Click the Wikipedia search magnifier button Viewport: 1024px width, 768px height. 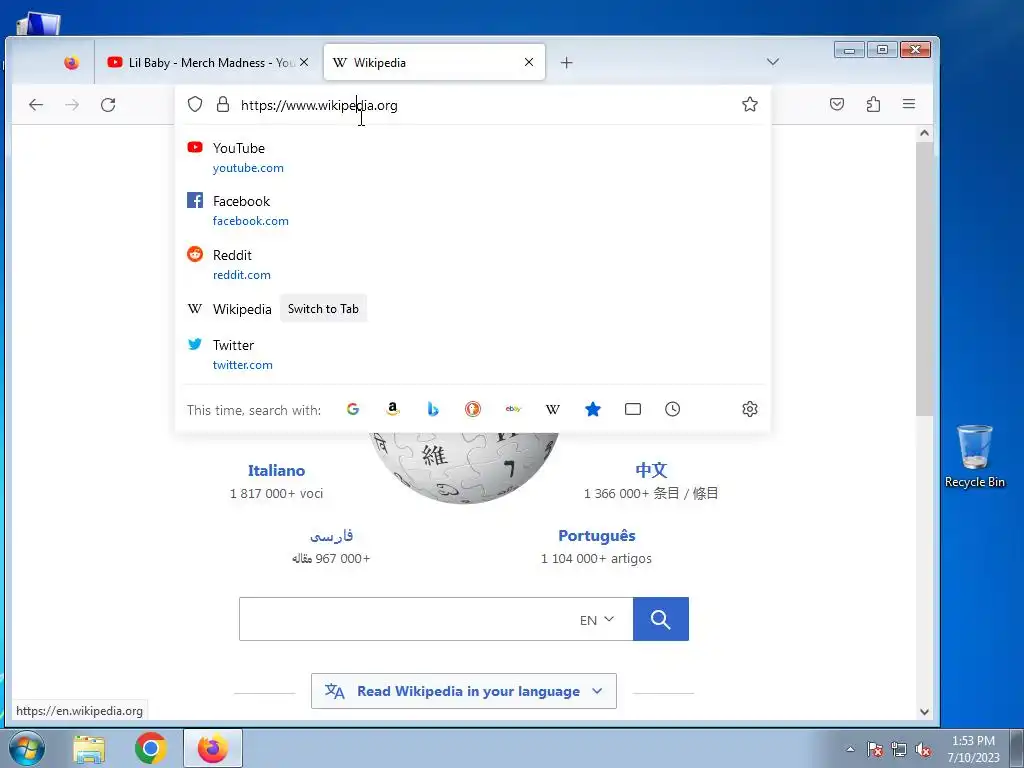click(x=660, y=619)
